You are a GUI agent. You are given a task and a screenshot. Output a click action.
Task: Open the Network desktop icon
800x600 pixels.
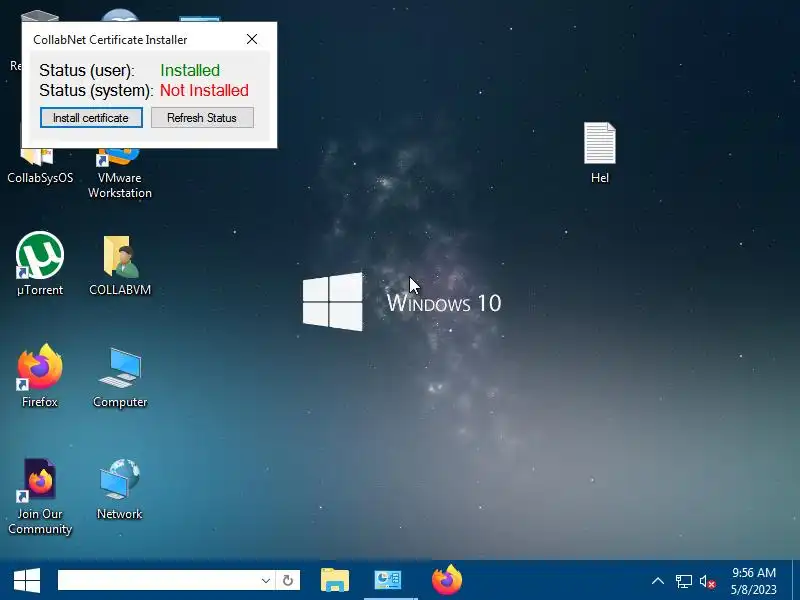[120, 489]
